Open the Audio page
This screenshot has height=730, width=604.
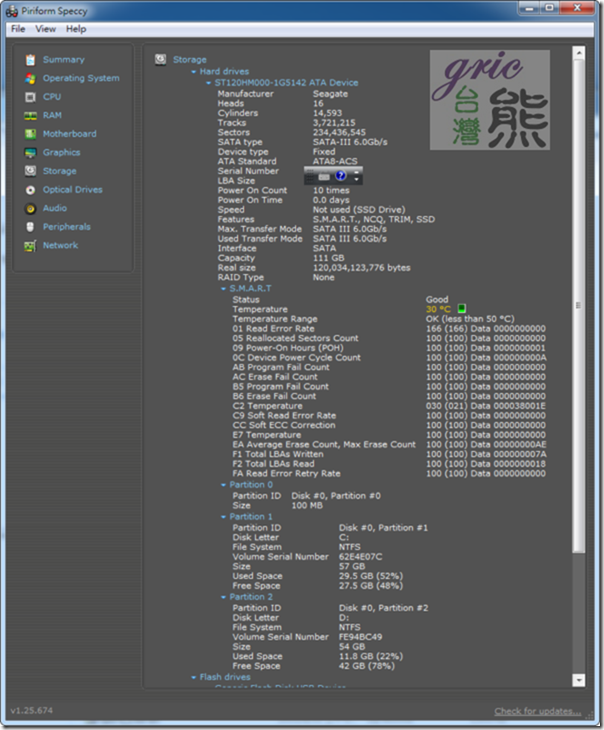tap(55, 208)
